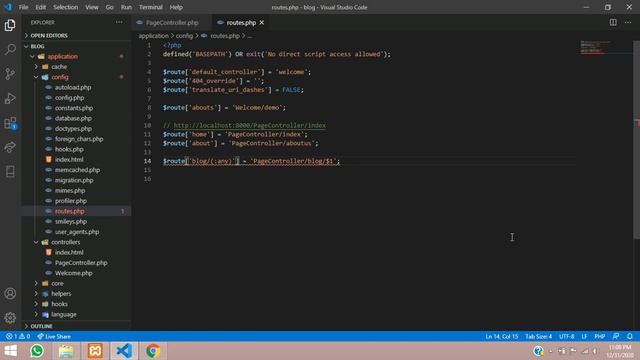640x360 pixels.
Task: Open Chrome from the taskbar
Action: tap(153, 351)
